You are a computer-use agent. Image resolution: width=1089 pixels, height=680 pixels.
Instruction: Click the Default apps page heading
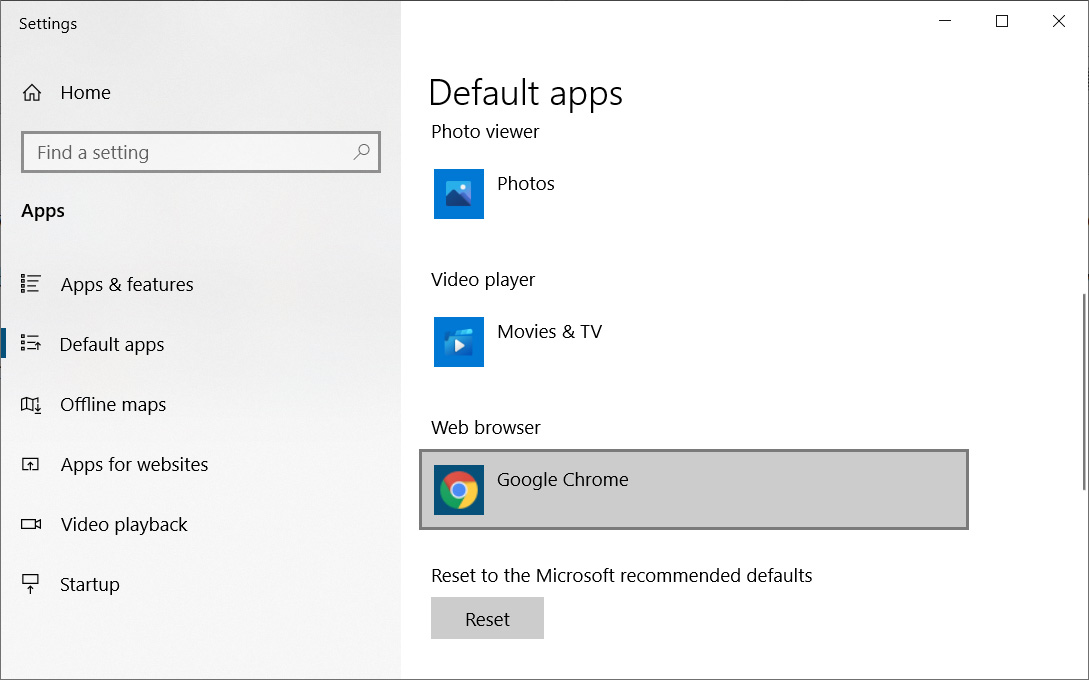(x=525, y=93)
